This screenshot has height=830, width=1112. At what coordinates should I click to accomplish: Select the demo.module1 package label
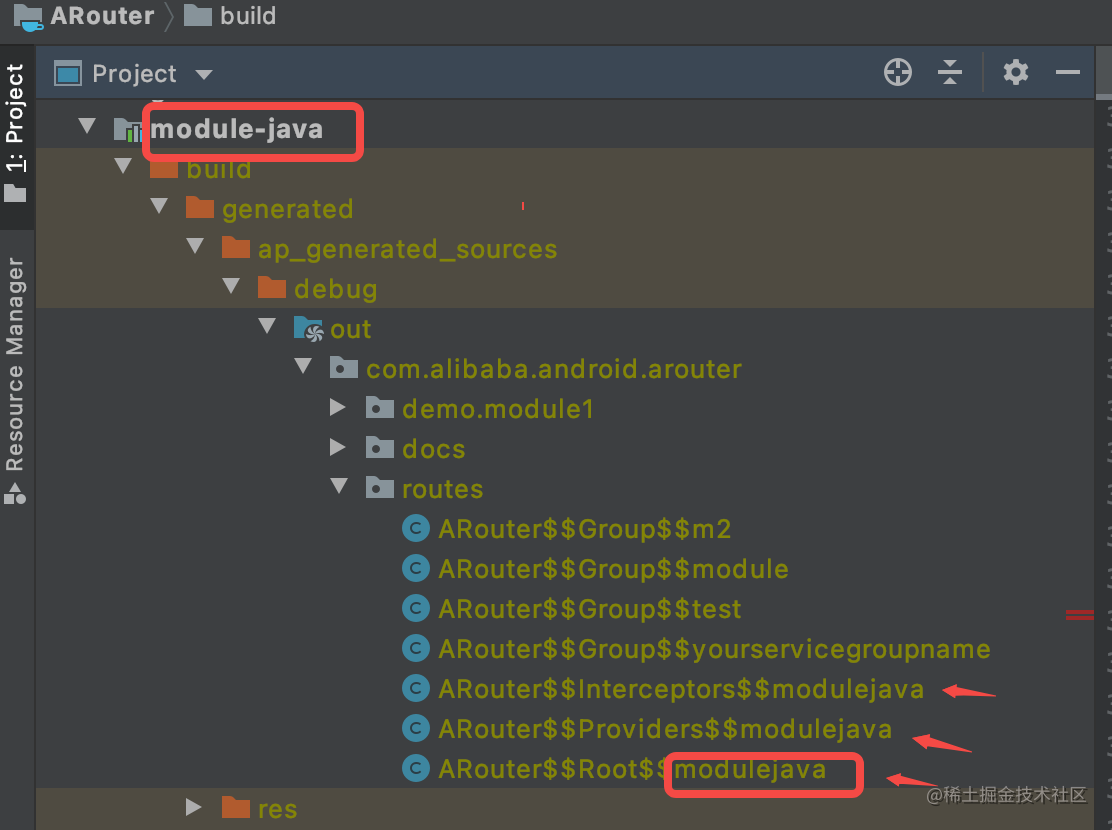498,409
